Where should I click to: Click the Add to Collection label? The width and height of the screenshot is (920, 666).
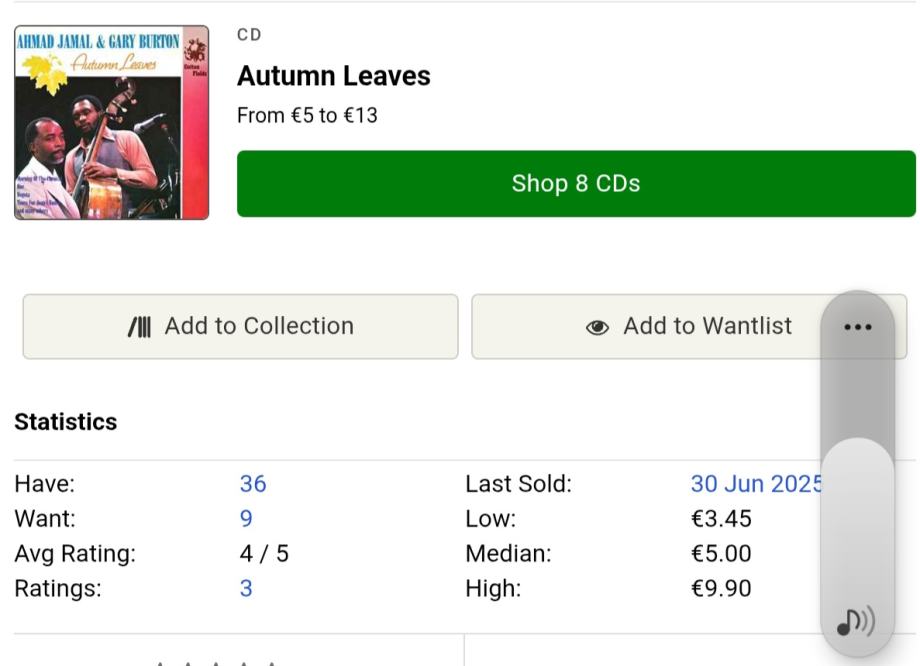point(259,326)
